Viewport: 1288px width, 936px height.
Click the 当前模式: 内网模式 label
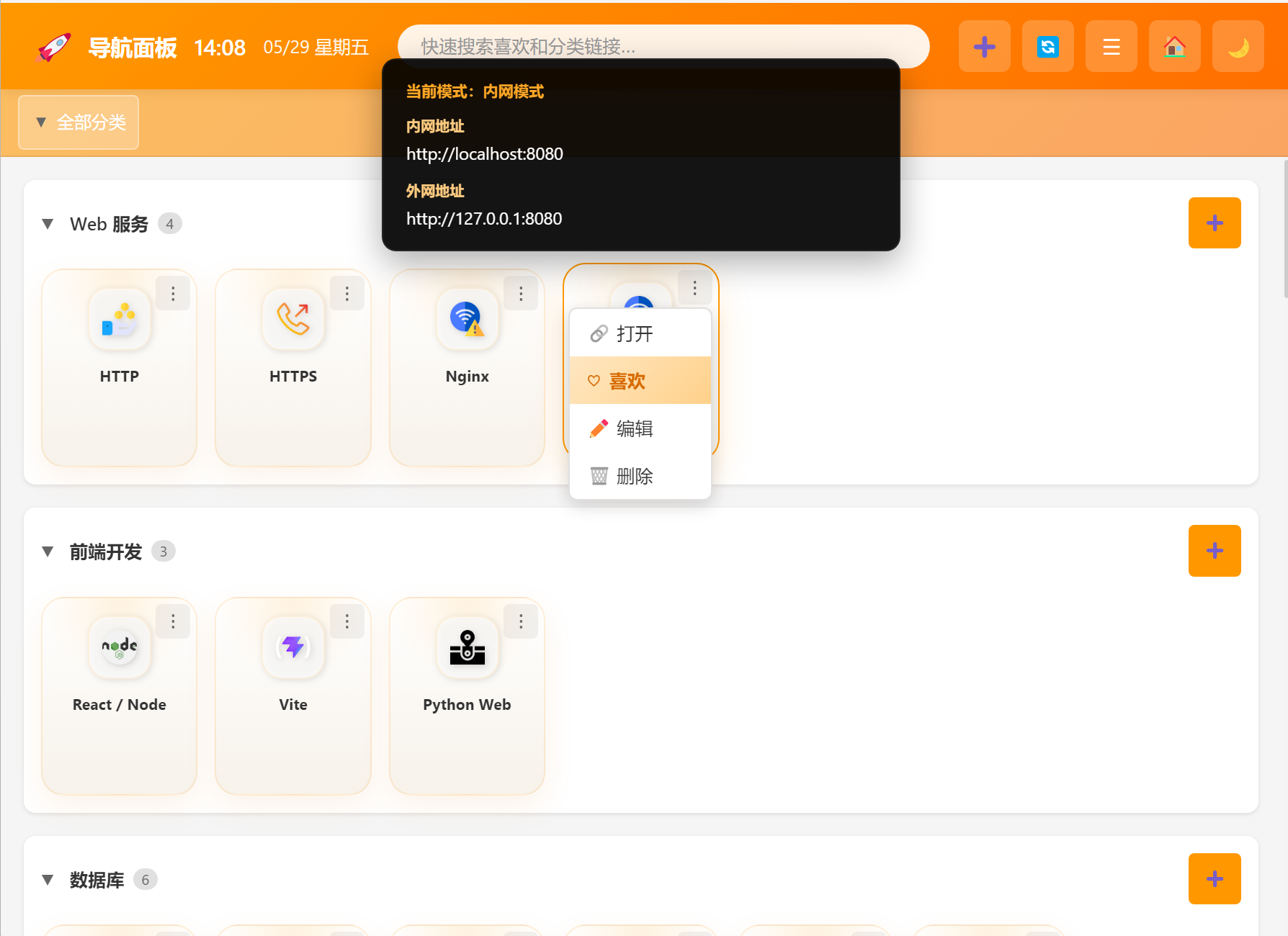(x=475, y=91)
